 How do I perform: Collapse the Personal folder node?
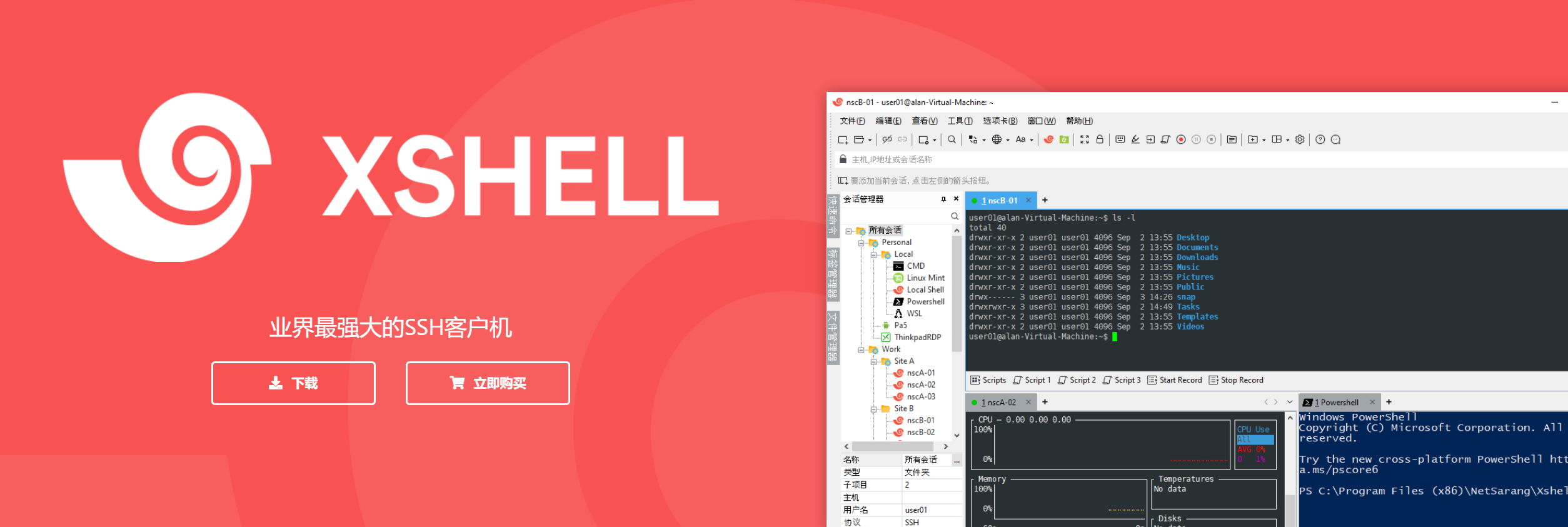pos(861,243)
